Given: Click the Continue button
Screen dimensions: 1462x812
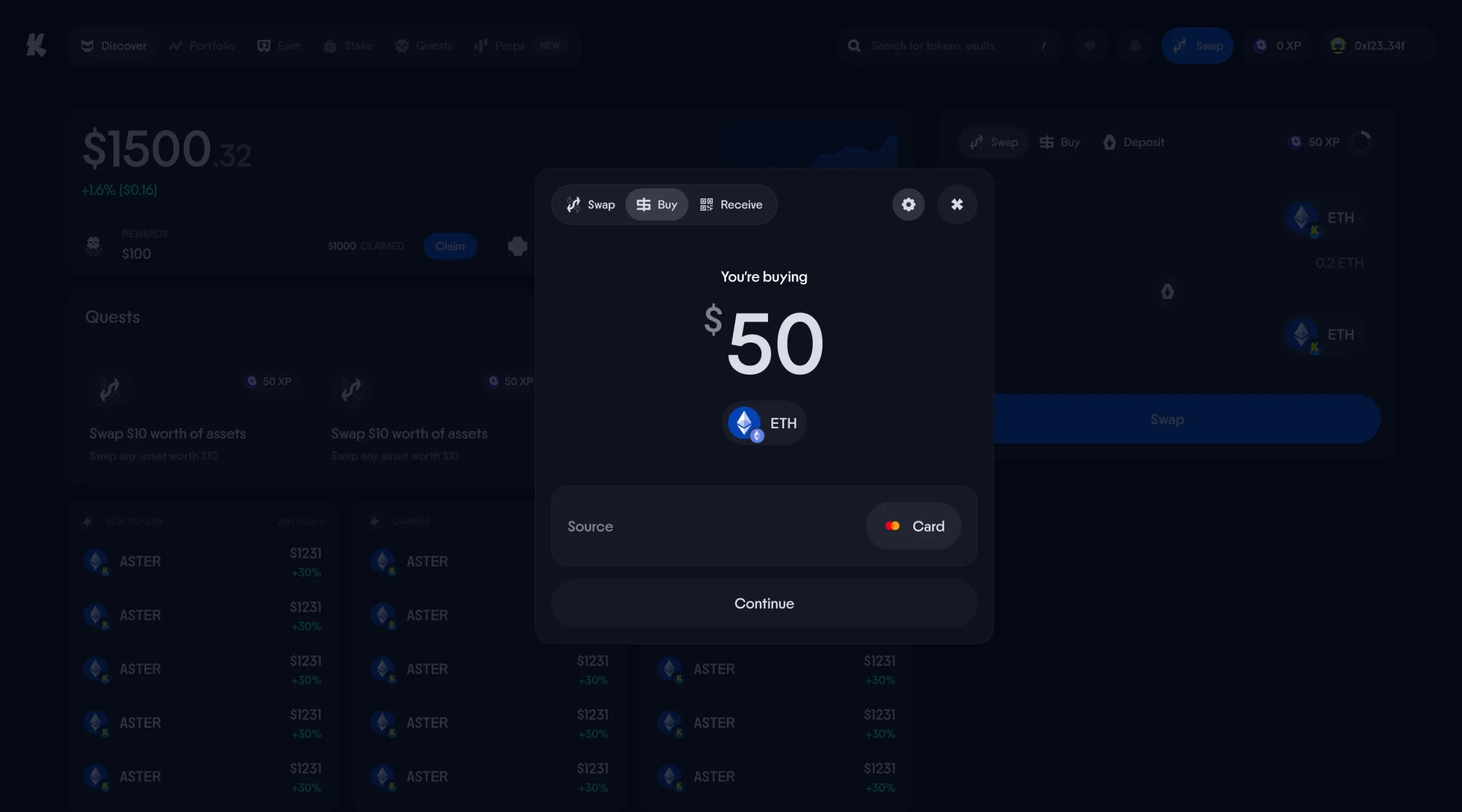Looking at the screenshot, I should pyautogui.click(x=764, y=604).
